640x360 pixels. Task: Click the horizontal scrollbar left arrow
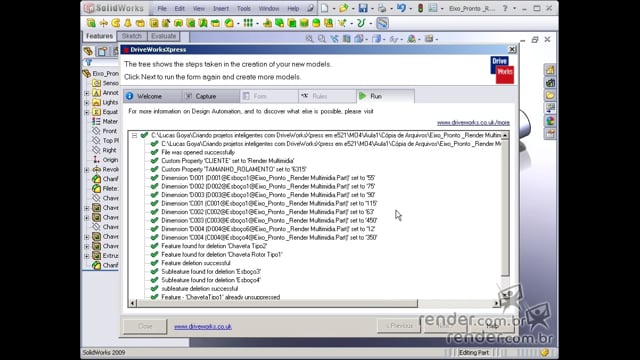tap(132, 303)
